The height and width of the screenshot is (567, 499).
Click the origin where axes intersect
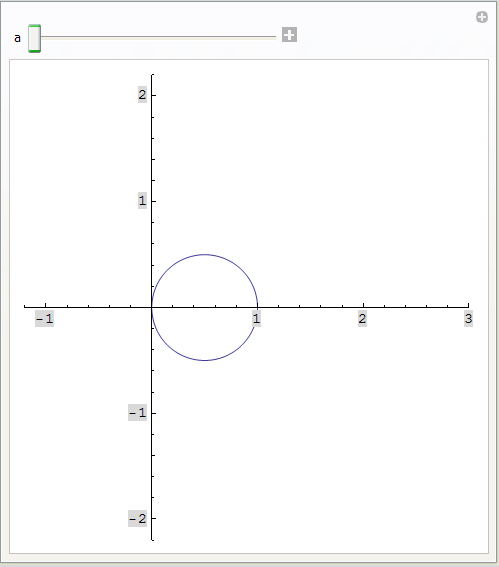point(152,307)
